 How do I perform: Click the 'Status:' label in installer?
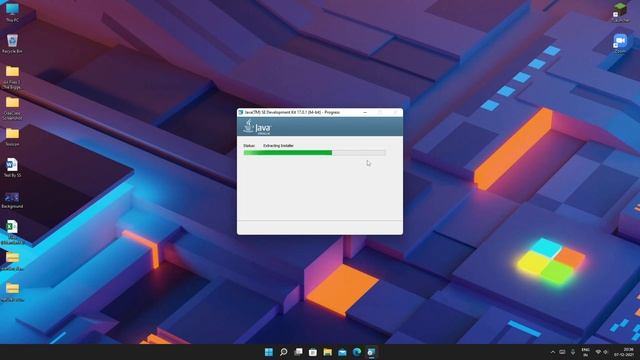click(x=249, y=146)
